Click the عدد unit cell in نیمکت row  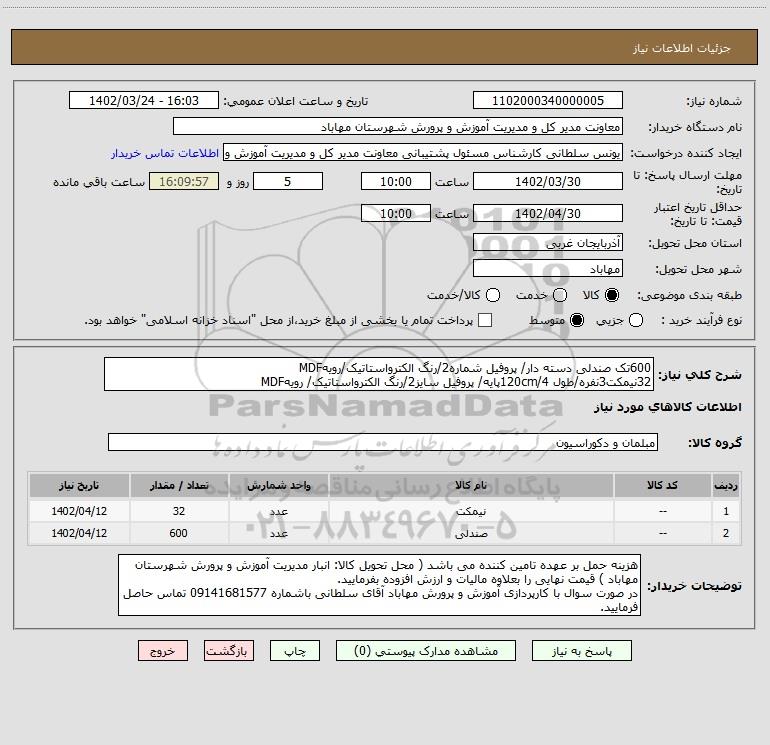[278, 511]
